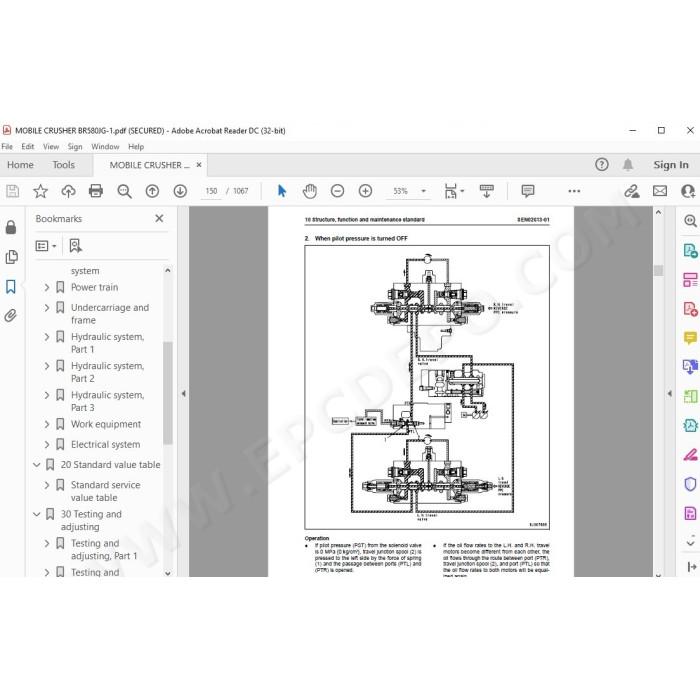Collapse the left navigation pane arrow
This screenshot has width=700, height=700.
[183, 394]
